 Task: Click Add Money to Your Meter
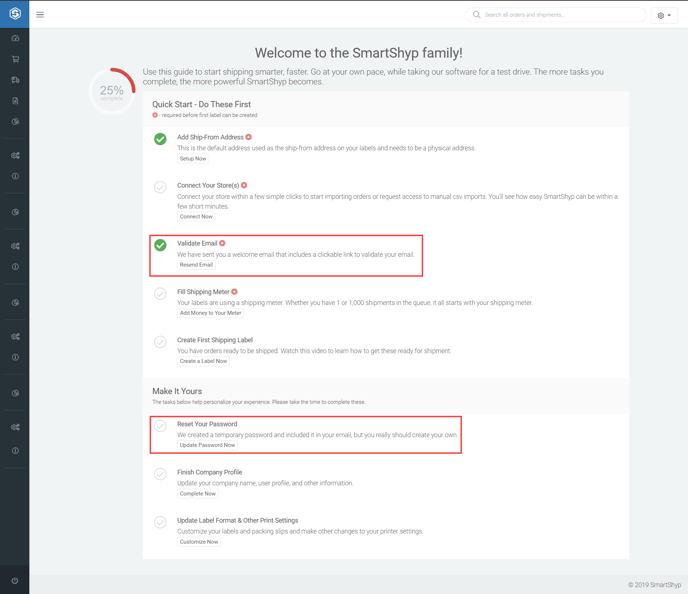211,313
